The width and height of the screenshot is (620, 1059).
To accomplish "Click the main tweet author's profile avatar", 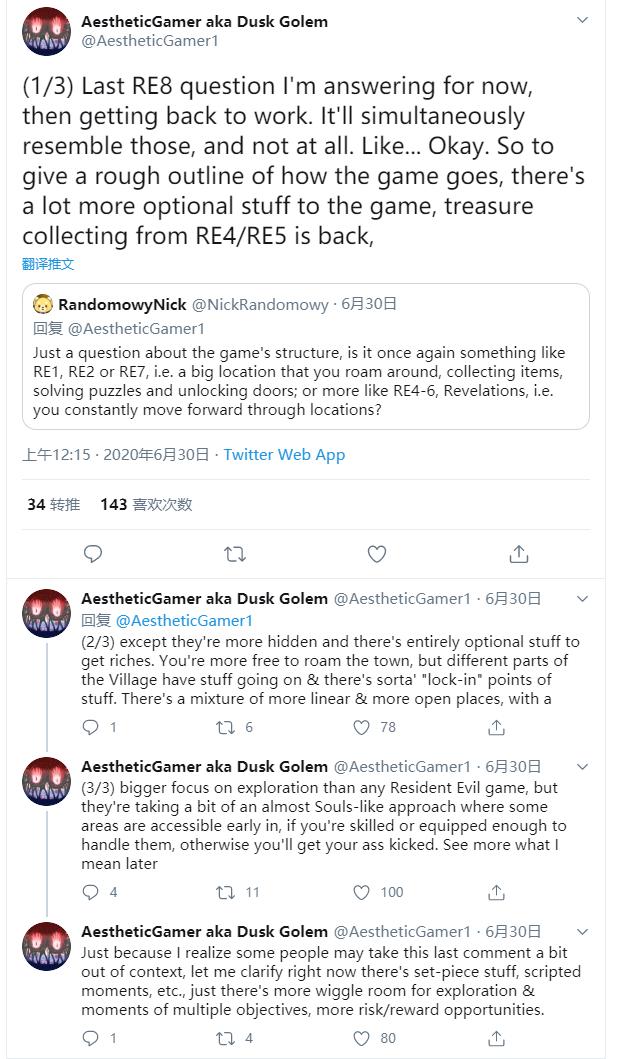I will click(x=46, y=31).
